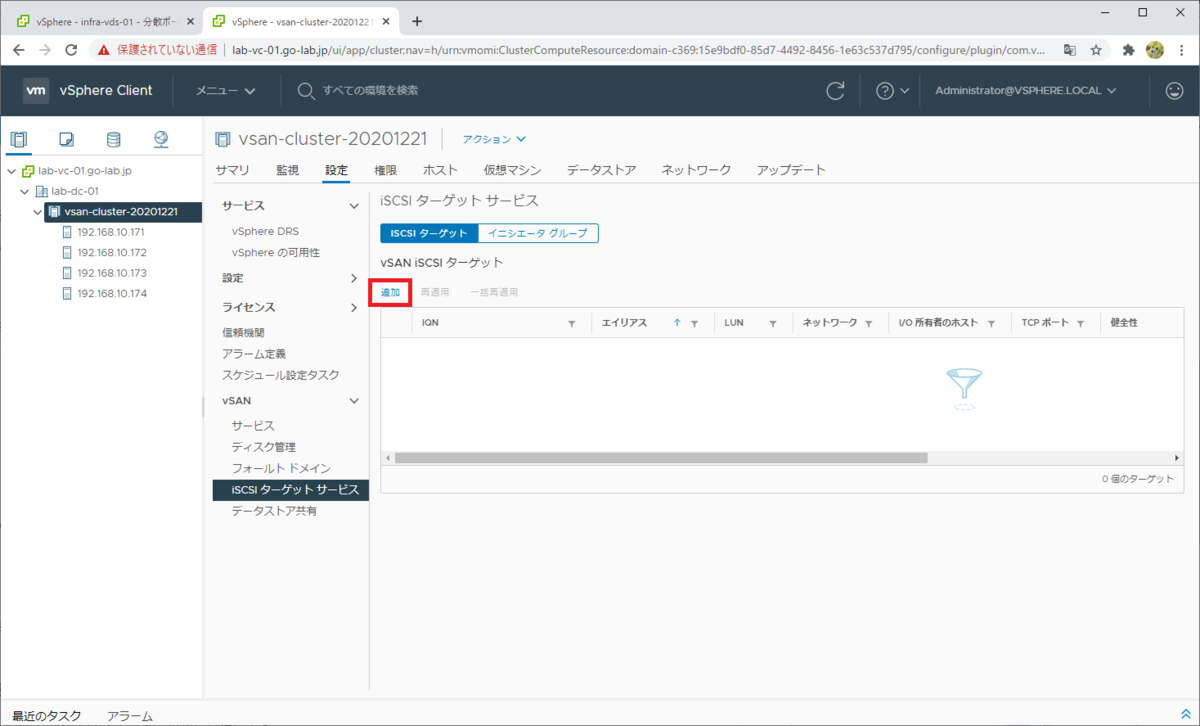Toggle sort arrow on エイリアス column
1200x726 pixels.
(x=677, y=323)
